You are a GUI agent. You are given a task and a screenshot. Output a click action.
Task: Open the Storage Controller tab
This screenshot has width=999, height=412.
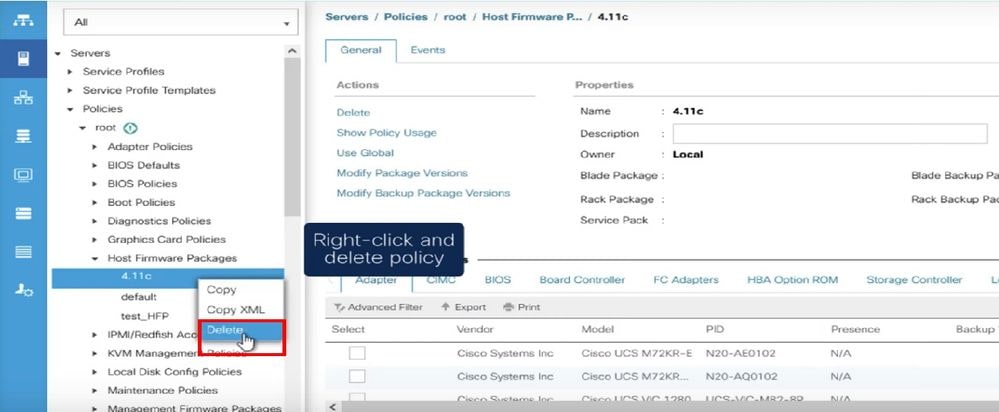(x=914, y=280)
